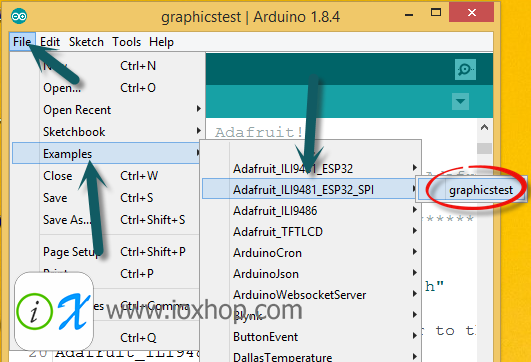The image size is (531, 362).
Task: Open the Edit menu
Action: 50,42
